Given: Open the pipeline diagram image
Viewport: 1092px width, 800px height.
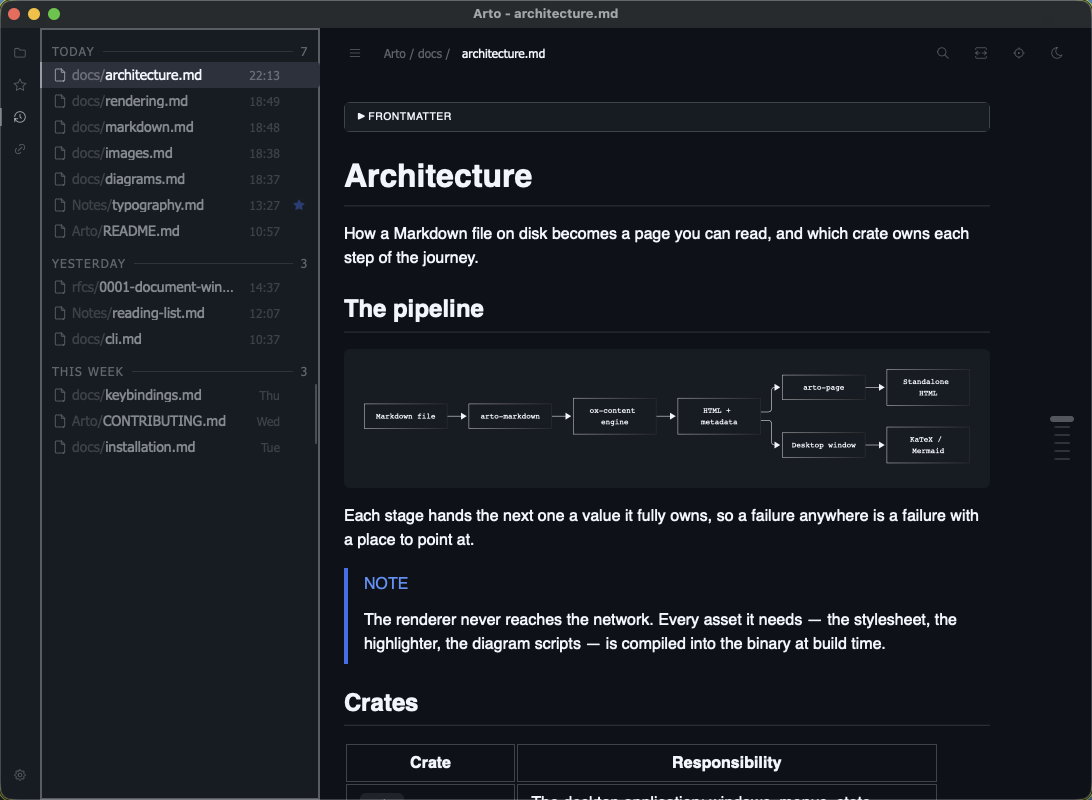Looking at the screenshot, I should [666, 418].
